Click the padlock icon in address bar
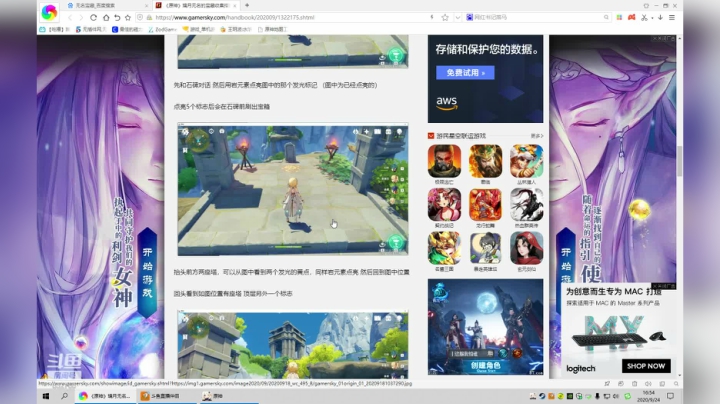This screenshot has width=720, height=404. tap(150, 17)
